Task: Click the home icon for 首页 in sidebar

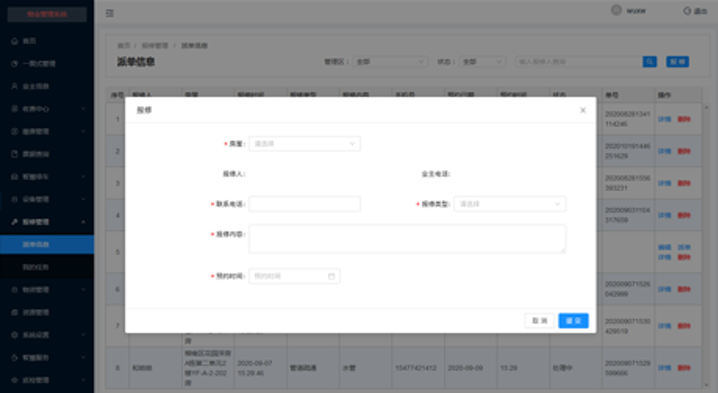Action: point(15,41)
